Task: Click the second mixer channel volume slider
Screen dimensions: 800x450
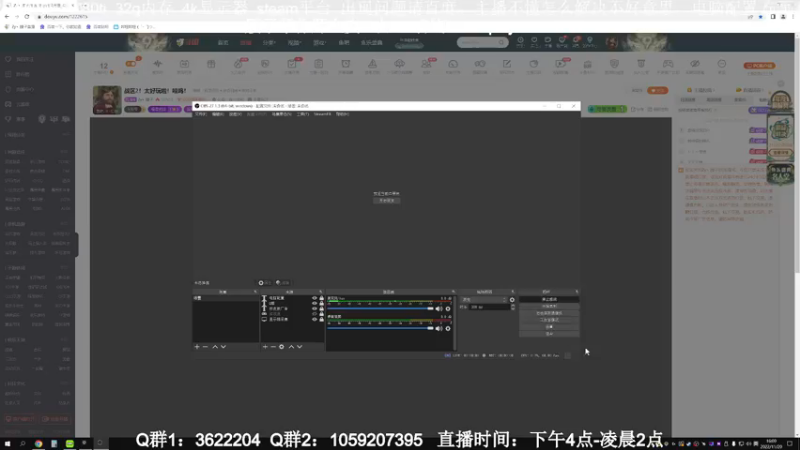Action: pos(380,329)
